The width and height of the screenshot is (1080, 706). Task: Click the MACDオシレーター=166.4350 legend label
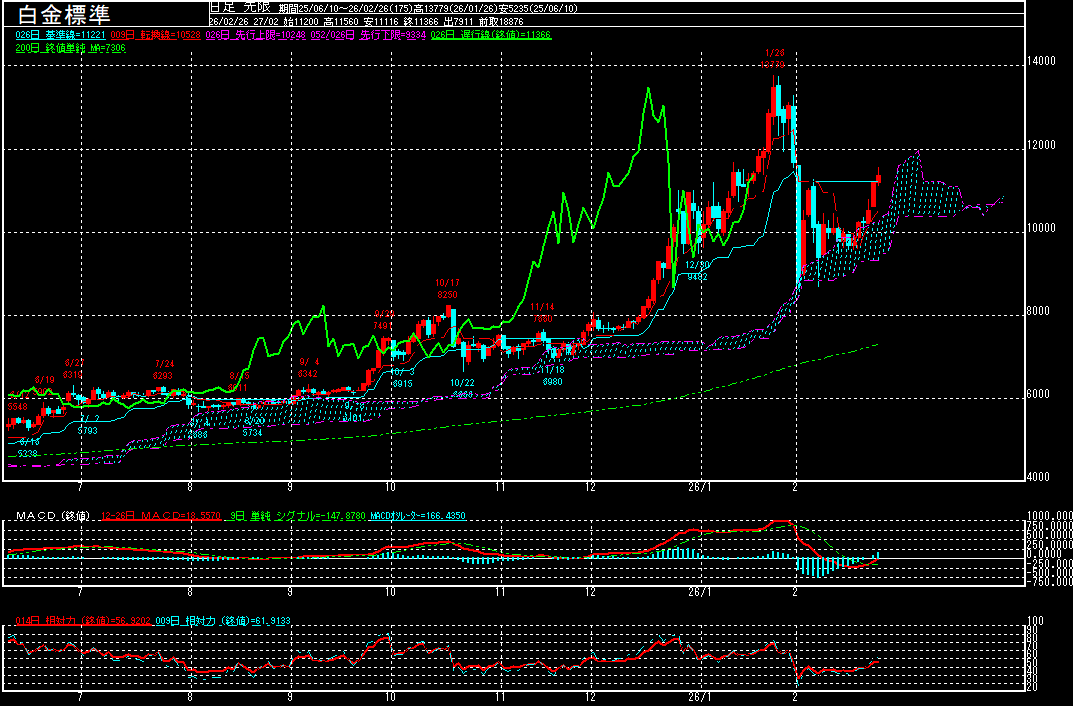pyautogui.click(x=417, y=516)
